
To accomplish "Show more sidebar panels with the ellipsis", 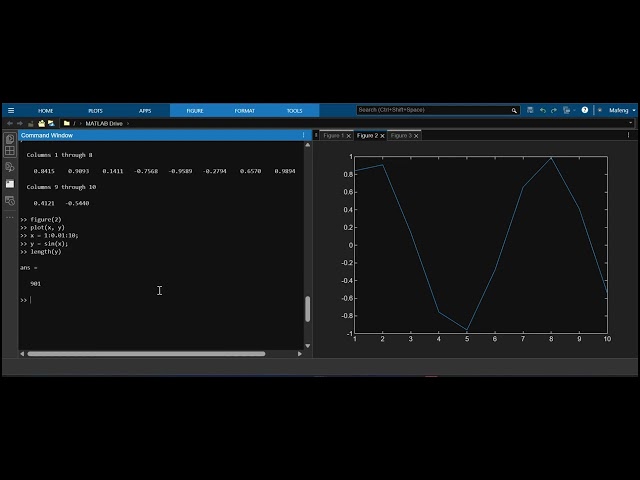I will (10, 217).
